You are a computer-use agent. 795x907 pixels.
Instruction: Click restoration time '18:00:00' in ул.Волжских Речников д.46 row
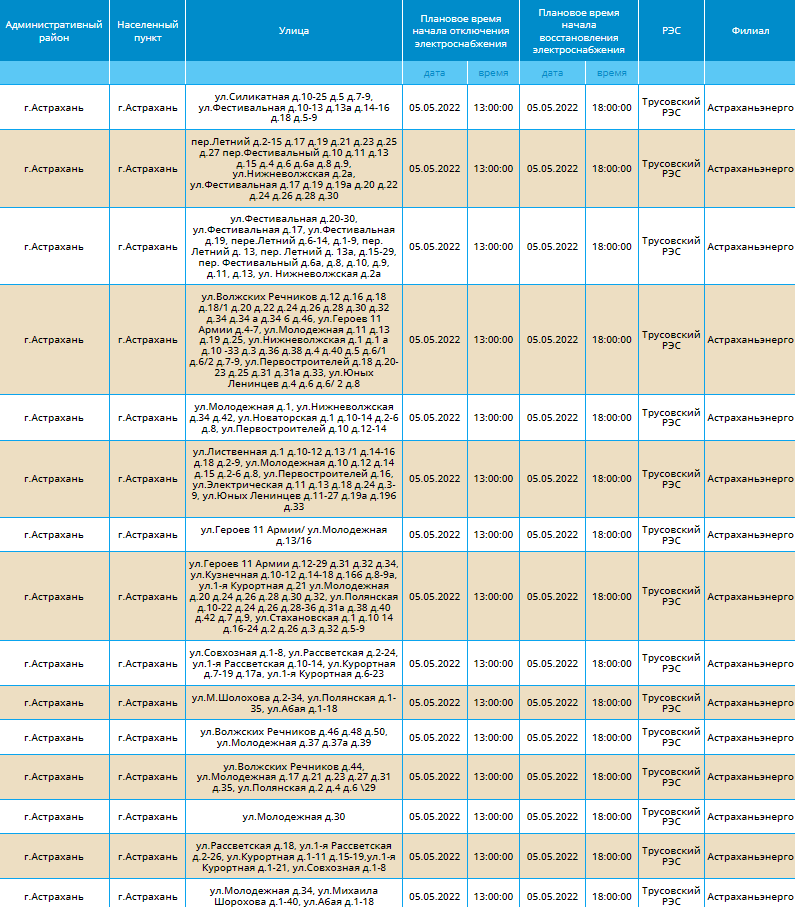(612, 738)
